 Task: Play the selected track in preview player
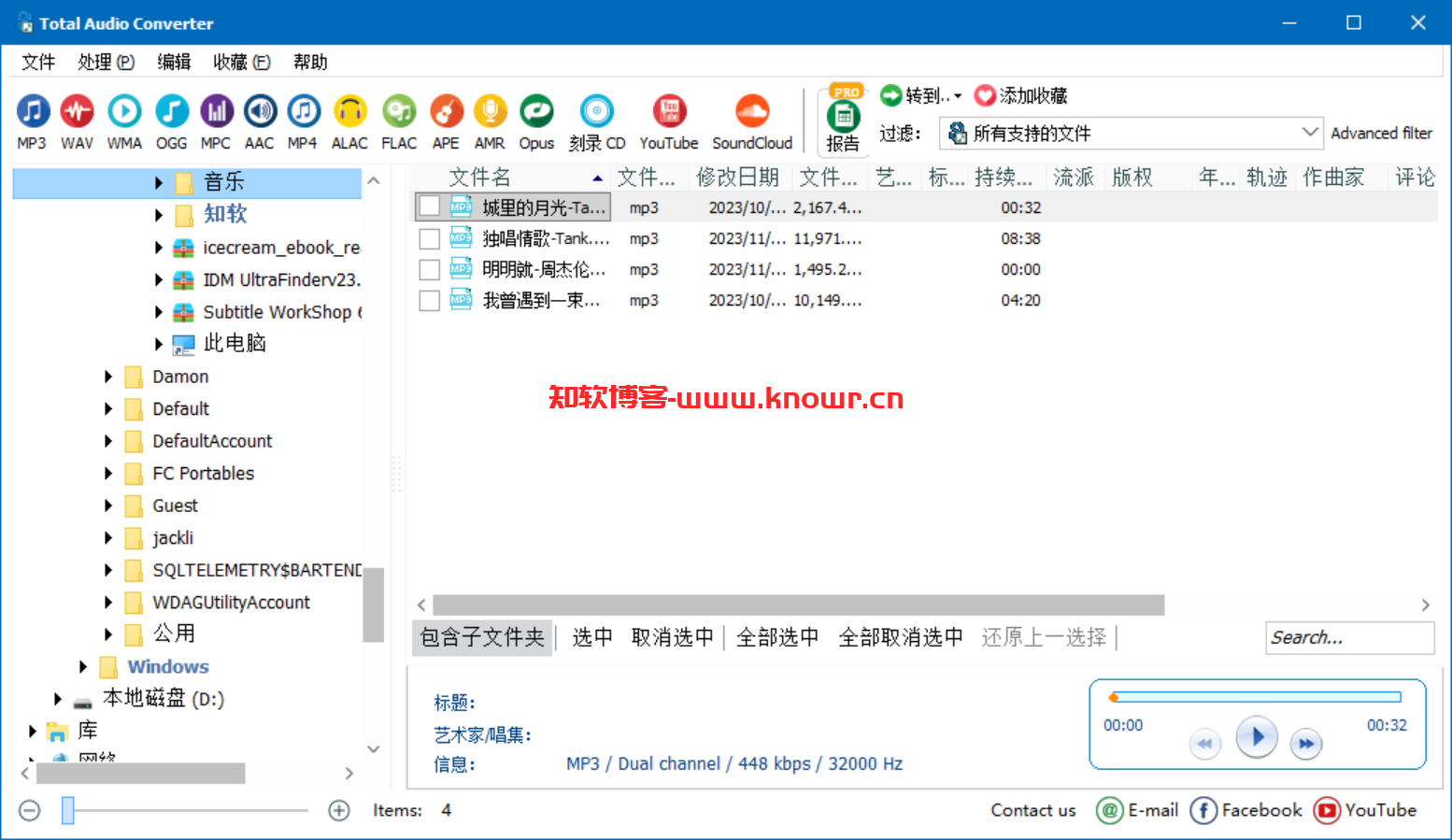(1257, 737)
